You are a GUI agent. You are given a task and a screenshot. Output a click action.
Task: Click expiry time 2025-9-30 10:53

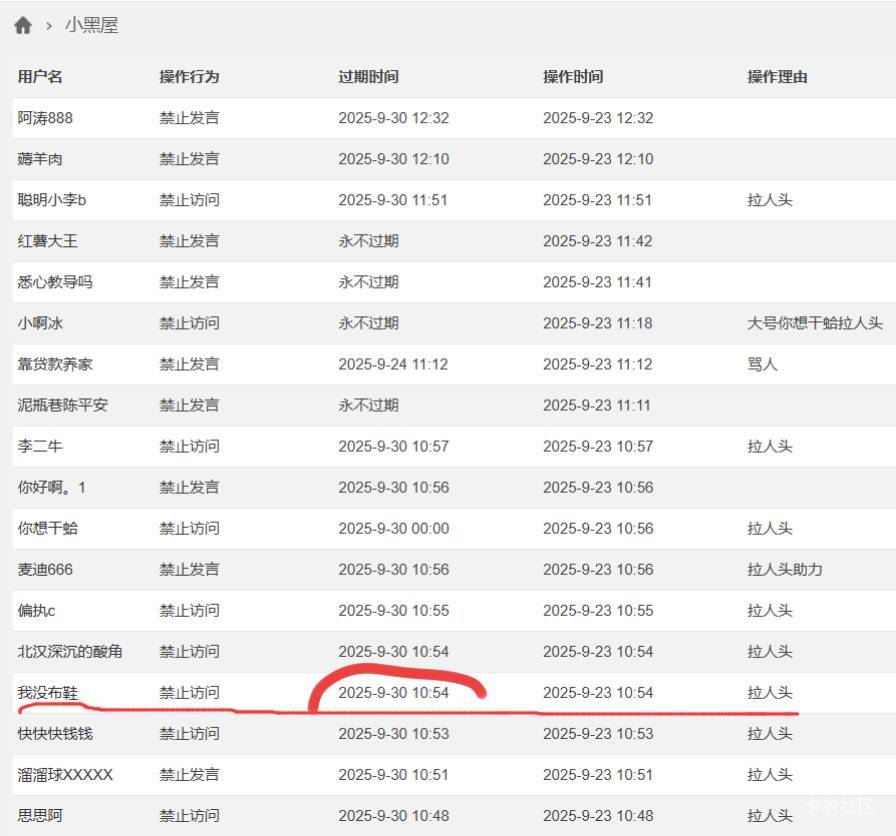(x=394, y=734)
